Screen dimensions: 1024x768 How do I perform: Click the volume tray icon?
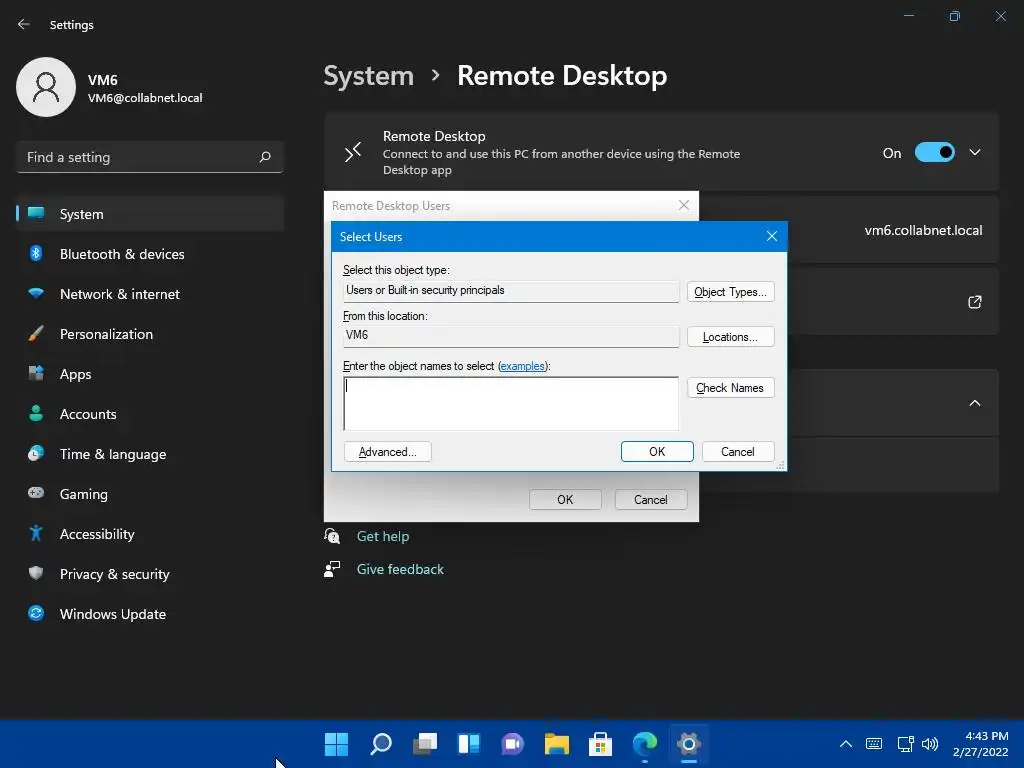pyautogui.click(x=930, y=744)
